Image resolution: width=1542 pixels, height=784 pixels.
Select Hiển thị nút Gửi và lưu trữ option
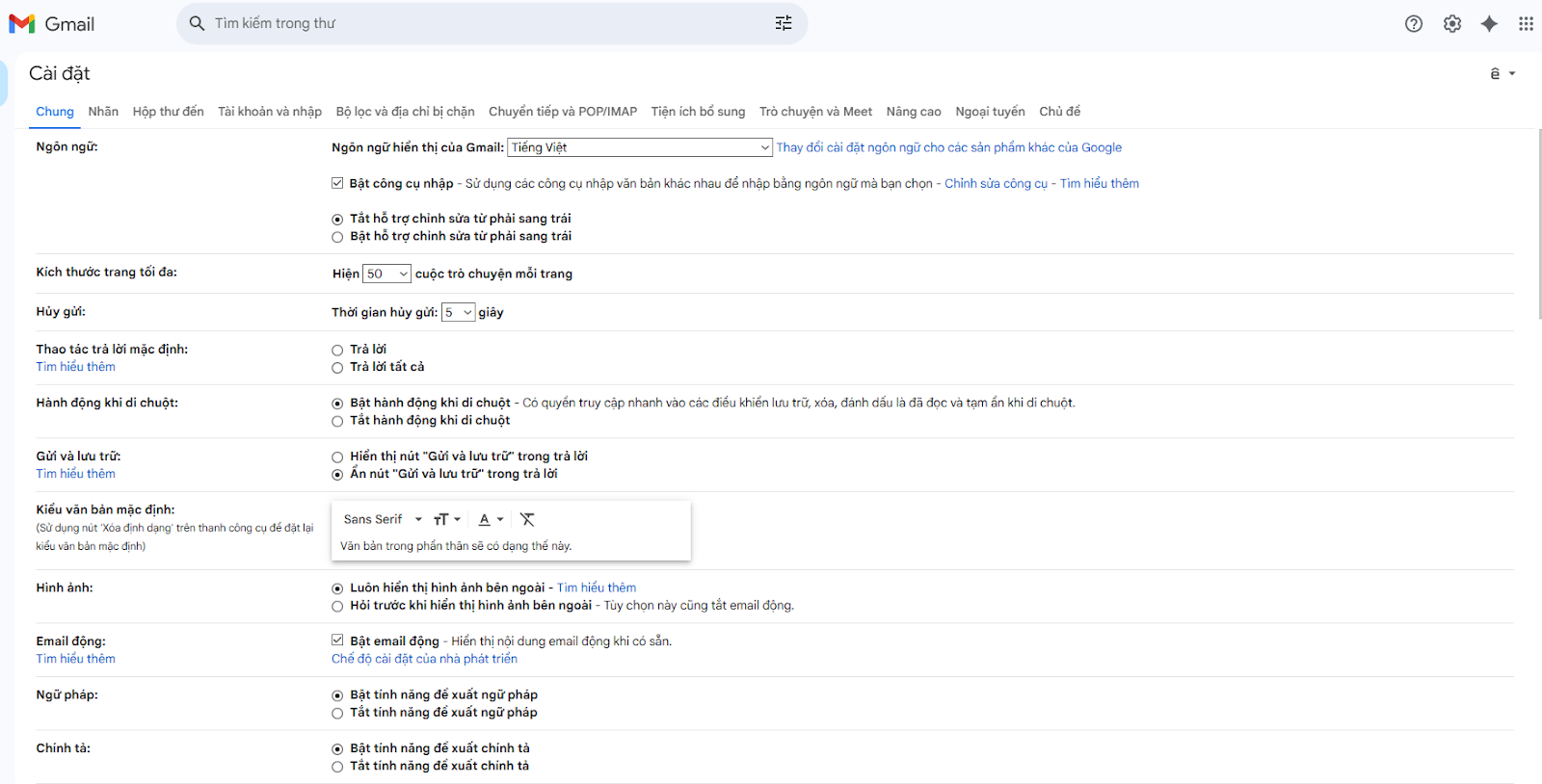(337, 457)
